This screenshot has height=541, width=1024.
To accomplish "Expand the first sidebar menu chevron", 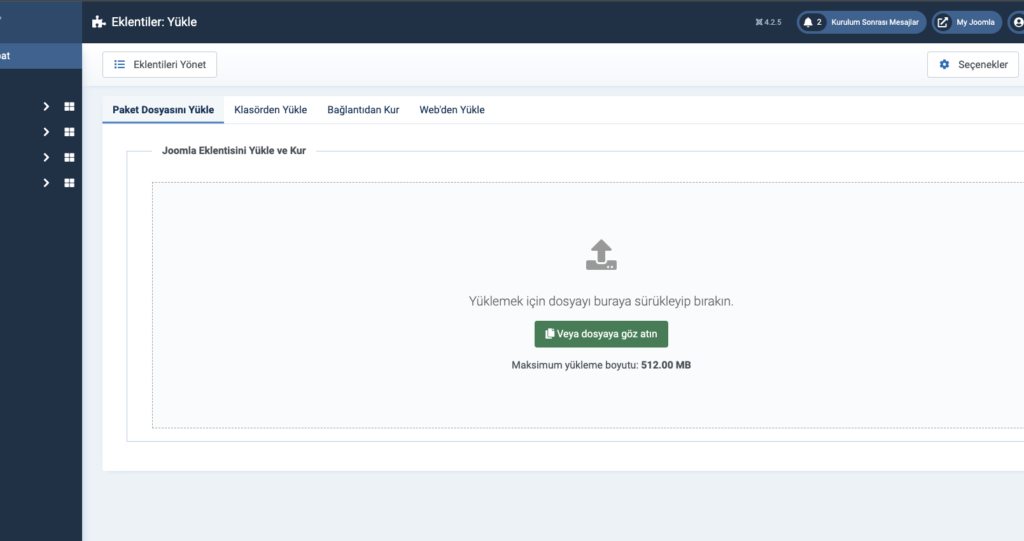I will (46, 107).
